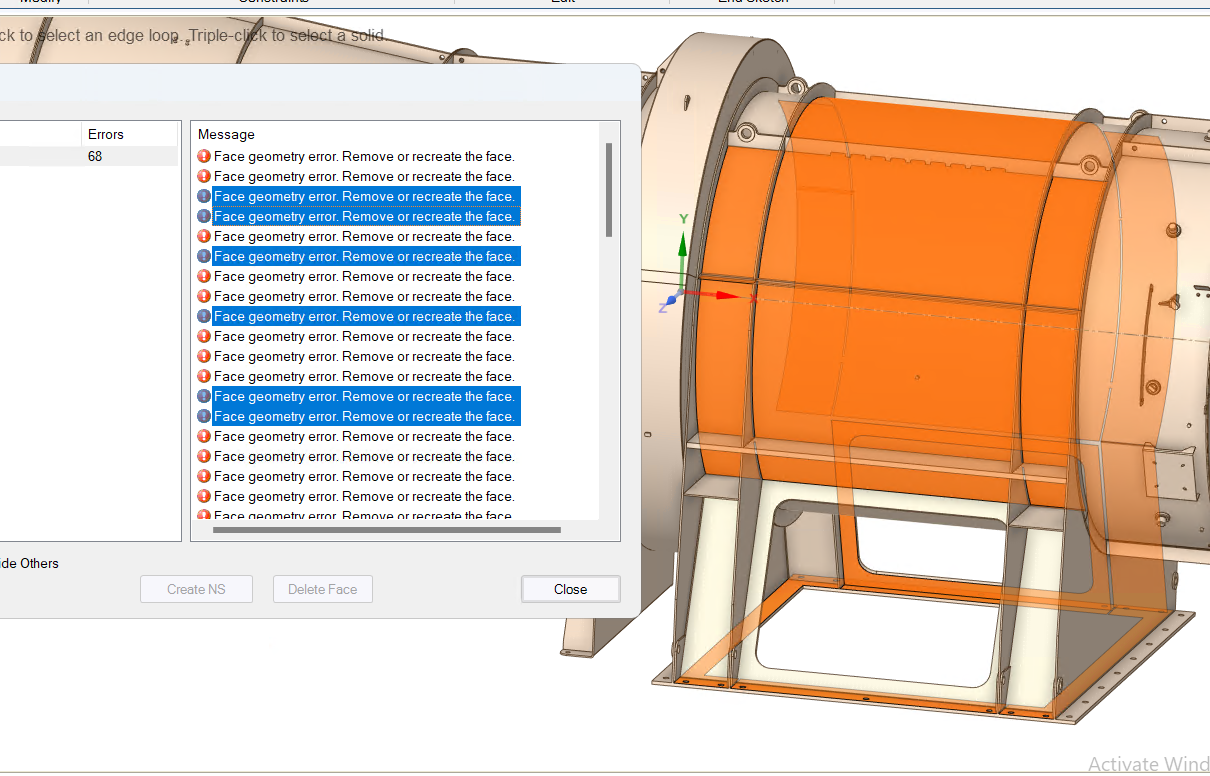Viewport: 1210px width, 776px height.
Task: Click the vertical scrollbar thumb of message list
Action: [609, 189]
